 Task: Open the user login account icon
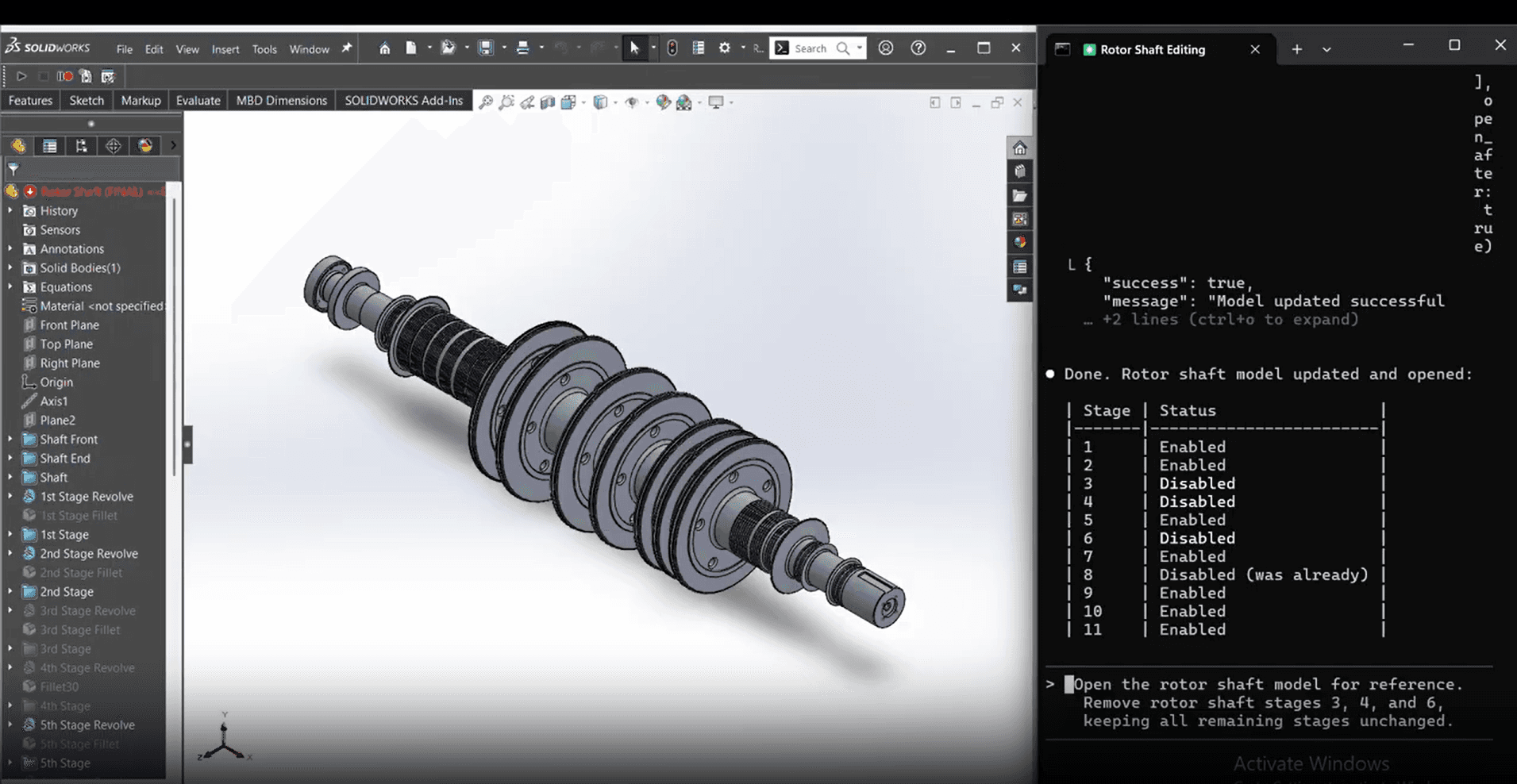click(886, 48)
